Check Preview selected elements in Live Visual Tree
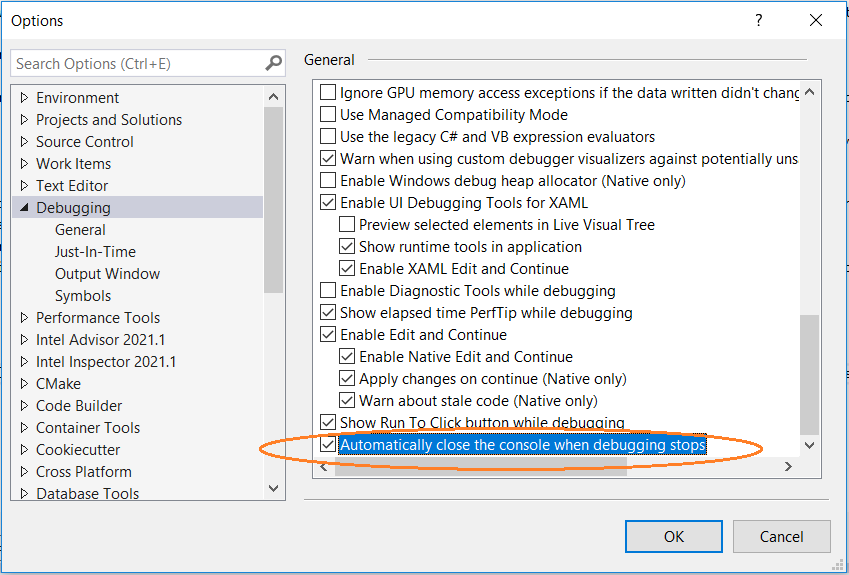 tap(347, 224)
